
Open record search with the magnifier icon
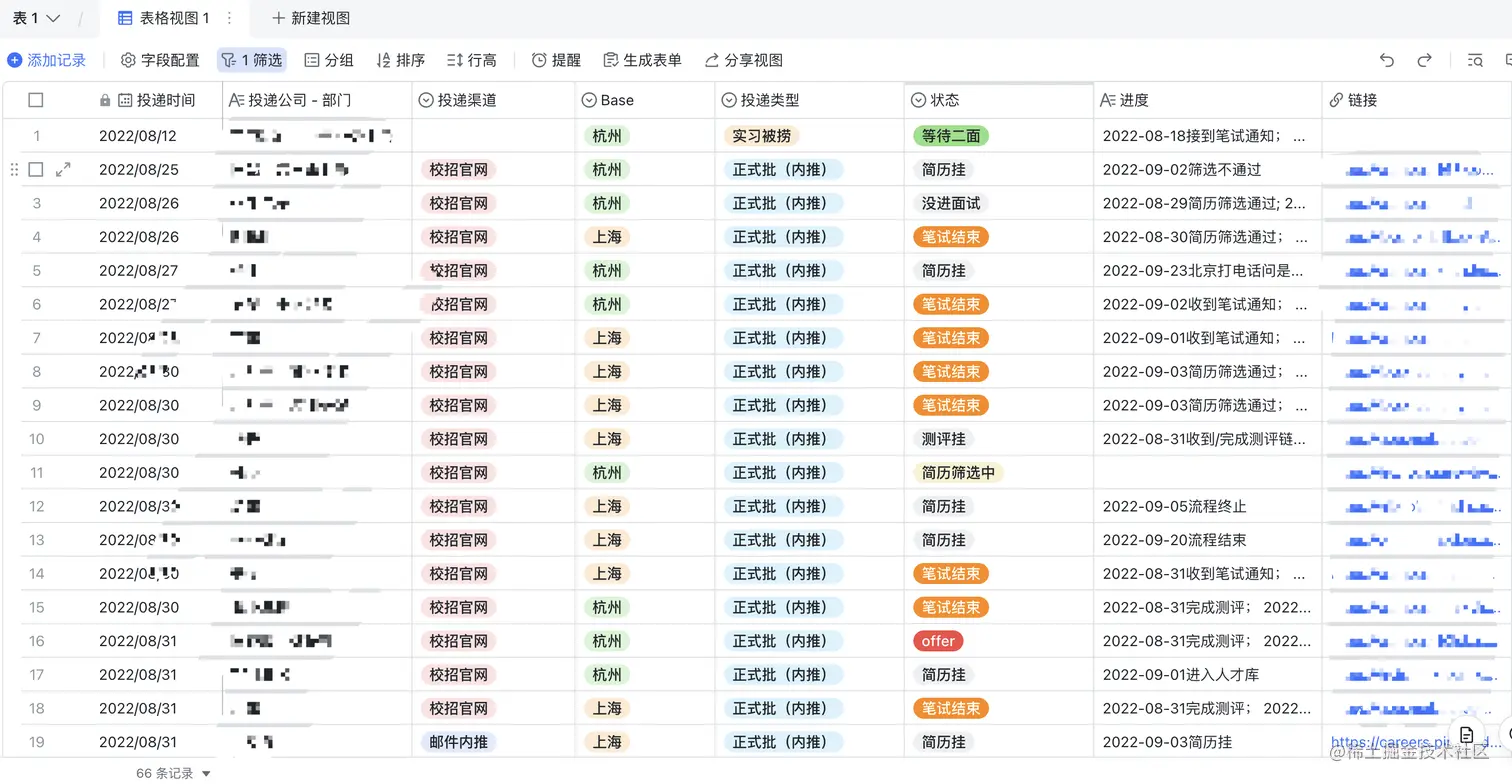1477,60
